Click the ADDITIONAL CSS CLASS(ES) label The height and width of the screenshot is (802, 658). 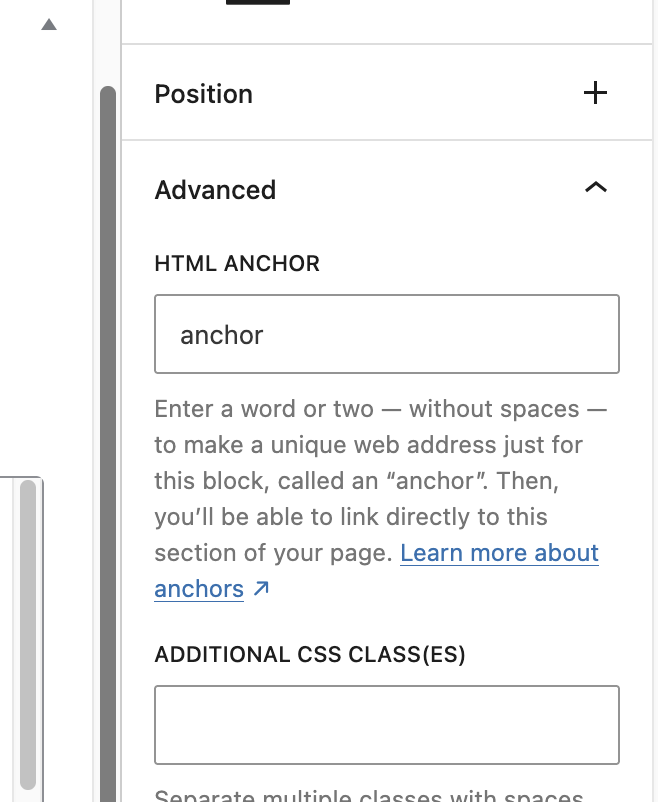click(x=310, y=655)
